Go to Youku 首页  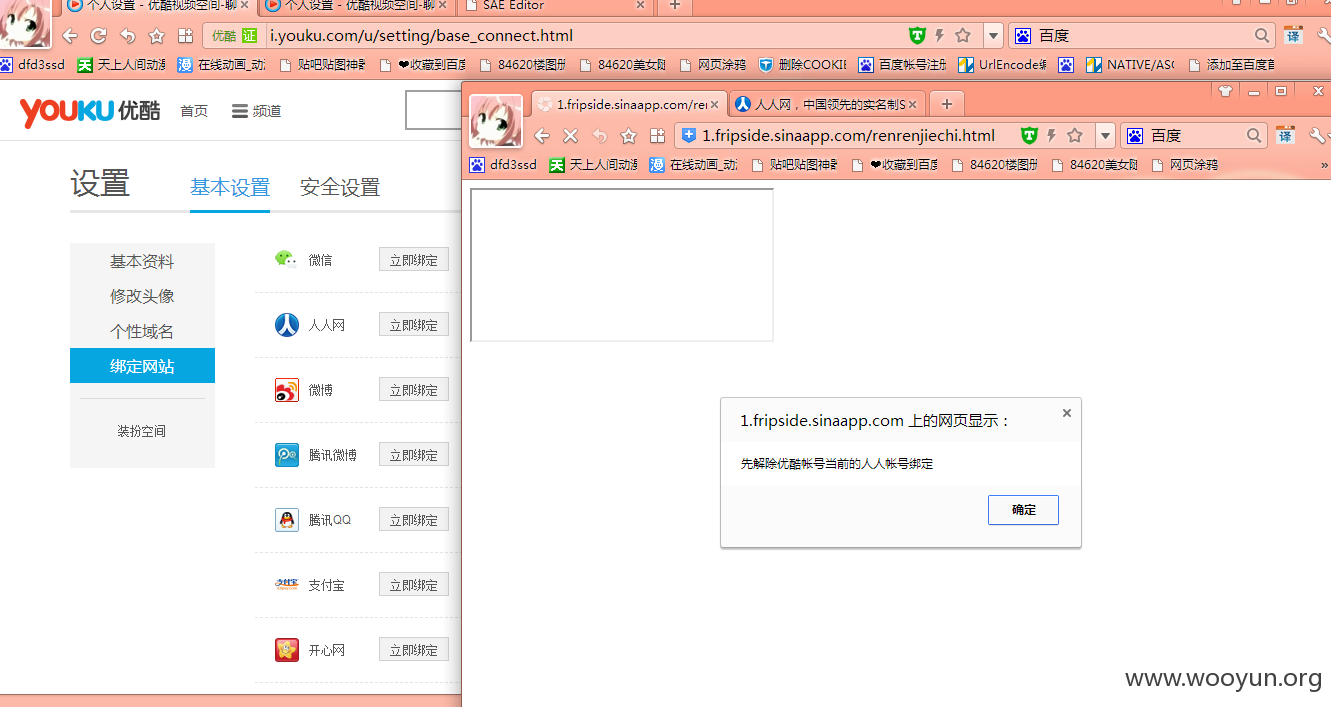coord(194,111)
